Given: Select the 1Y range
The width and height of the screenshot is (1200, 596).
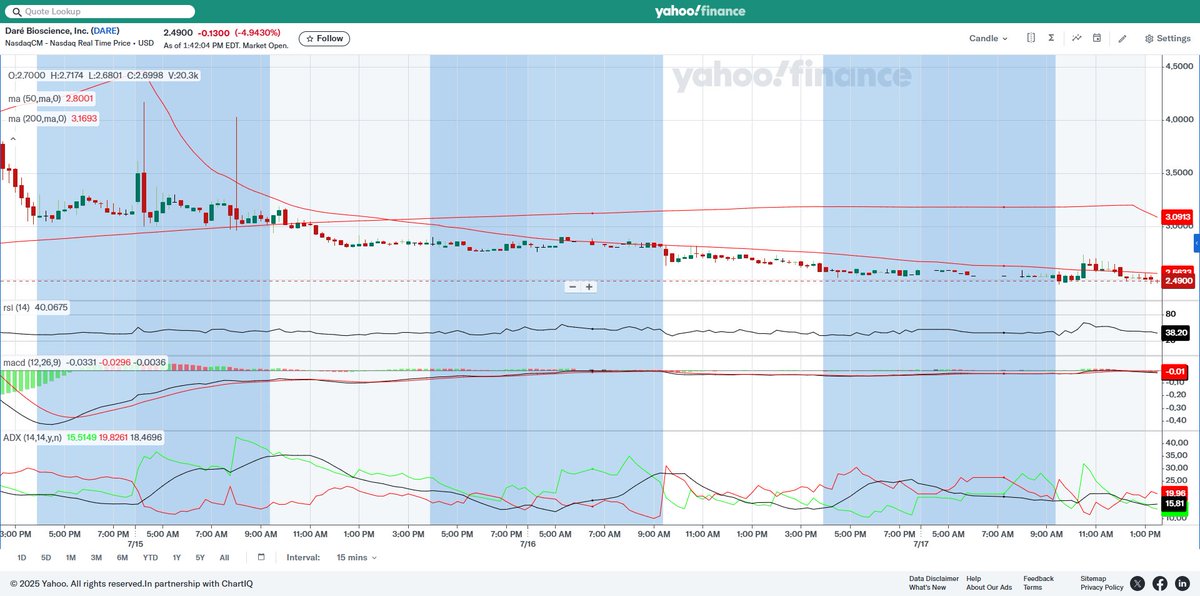Looking at the screenshot, I should (176, 557).
